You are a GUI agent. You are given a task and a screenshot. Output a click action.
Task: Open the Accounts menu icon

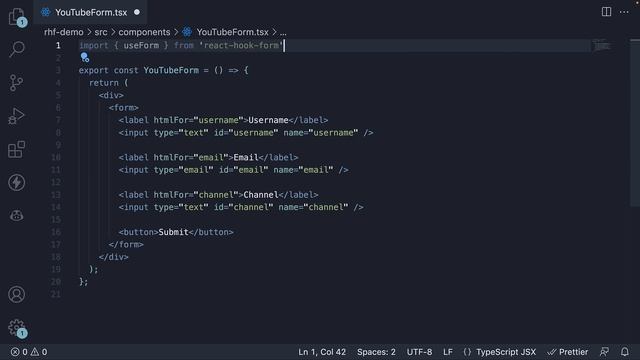[16, 294]
